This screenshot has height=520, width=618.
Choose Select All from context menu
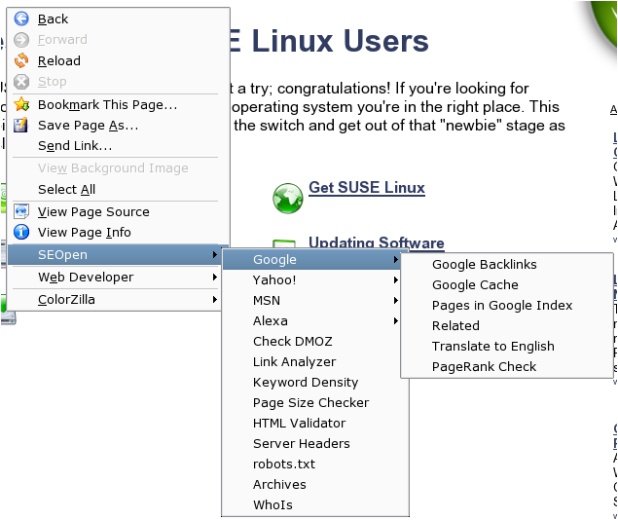tap(67, 190)
